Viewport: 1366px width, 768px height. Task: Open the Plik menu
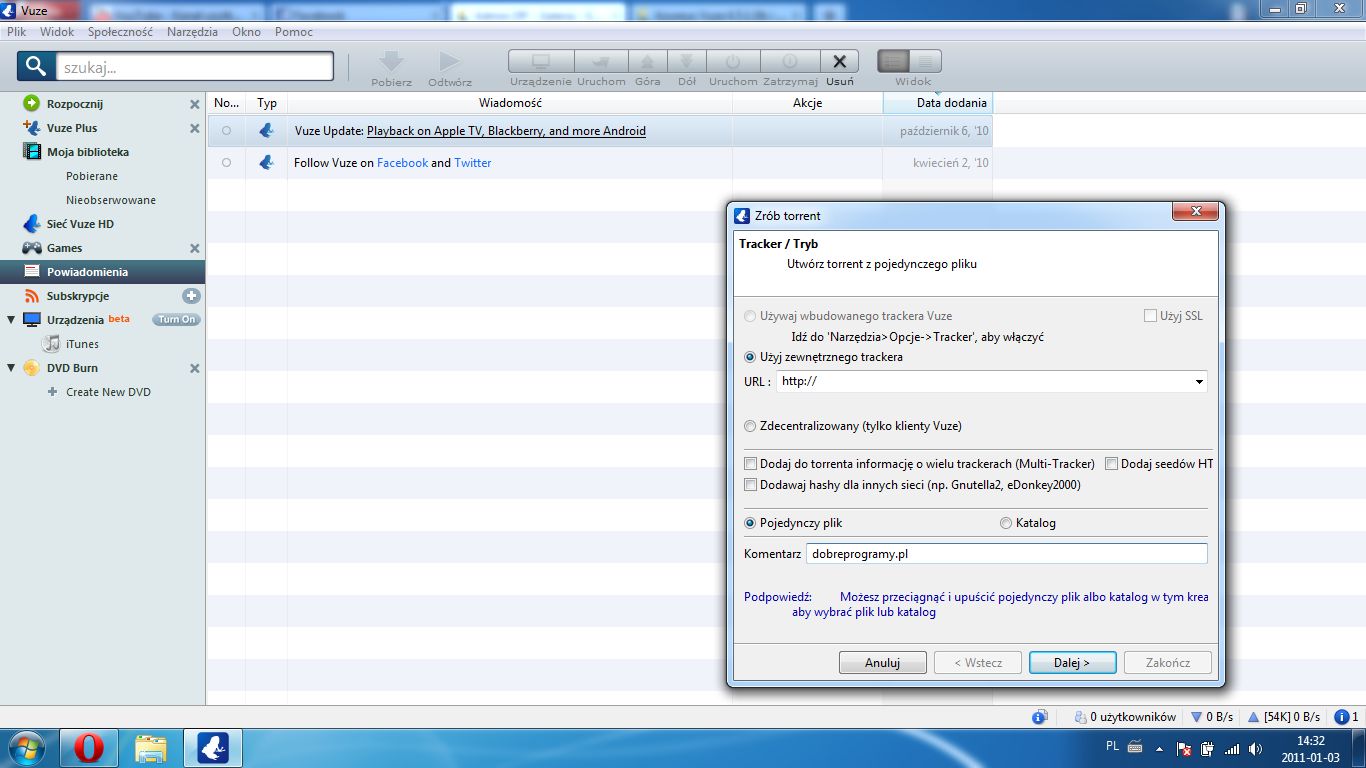coord(16,32)
